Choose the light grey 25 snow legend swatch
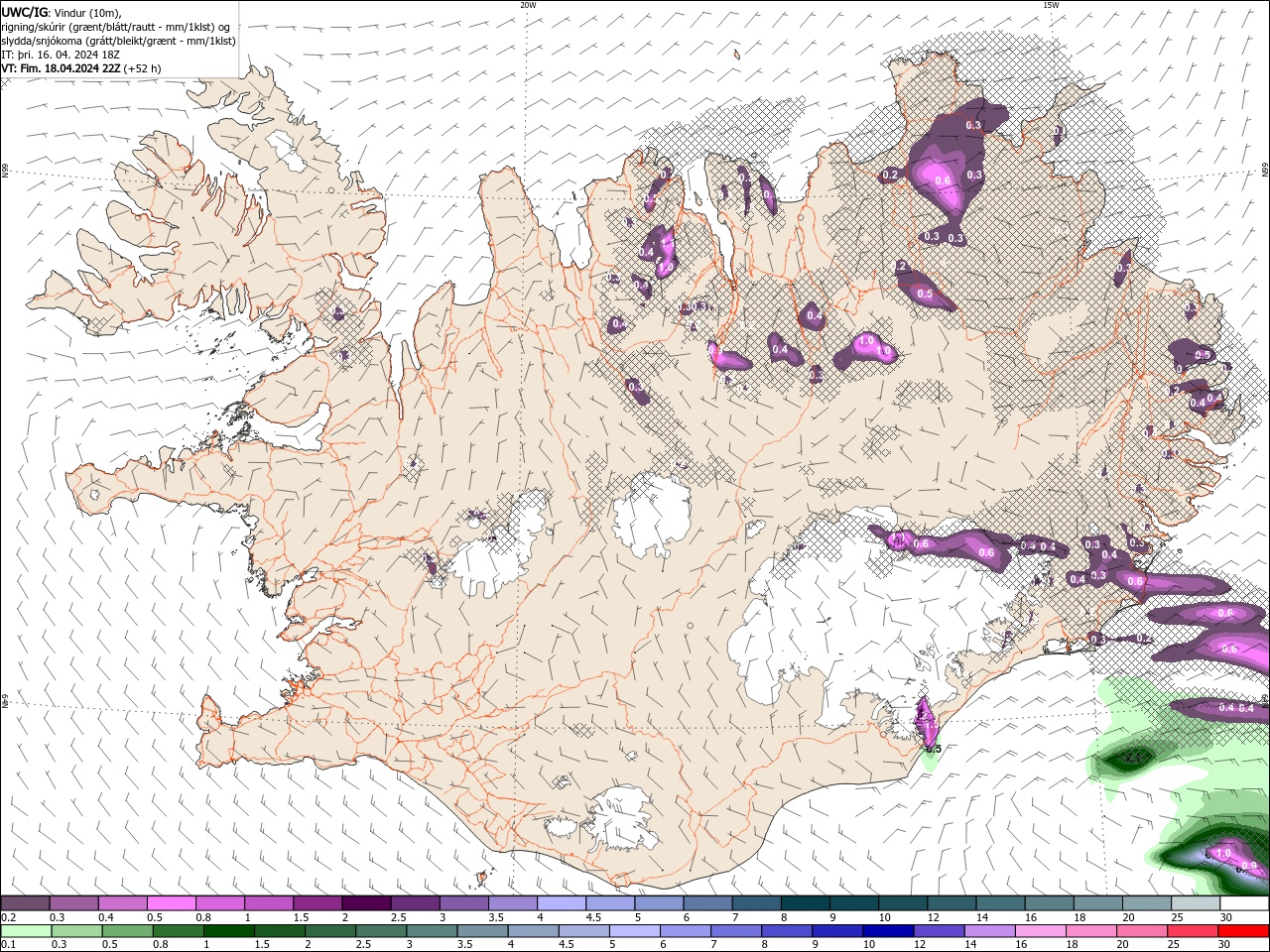The width and height of the screenshot is (1270, 952). tap(1197, 903)
